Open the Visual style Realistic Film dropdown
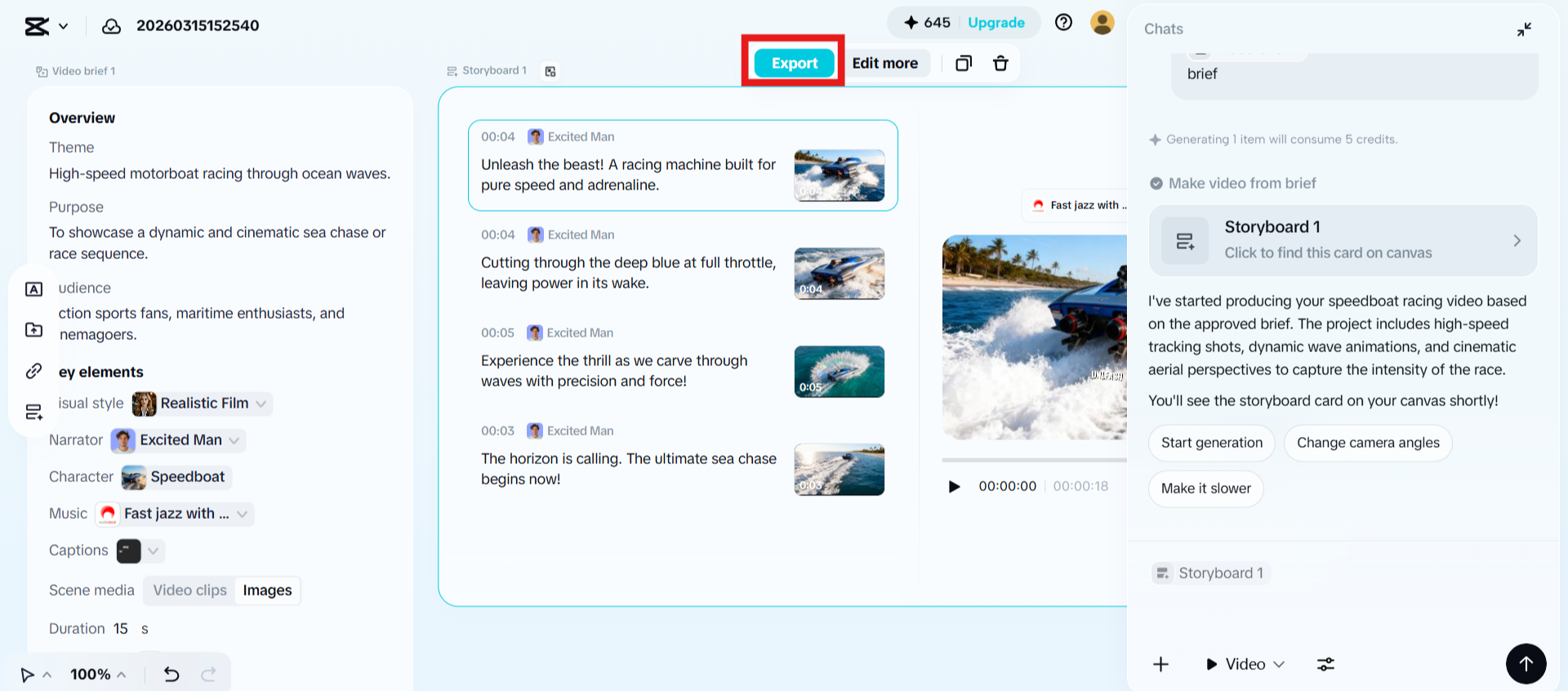Image resolution: width=1568 pixels, height=692 pixels. [x=202, y=404]
